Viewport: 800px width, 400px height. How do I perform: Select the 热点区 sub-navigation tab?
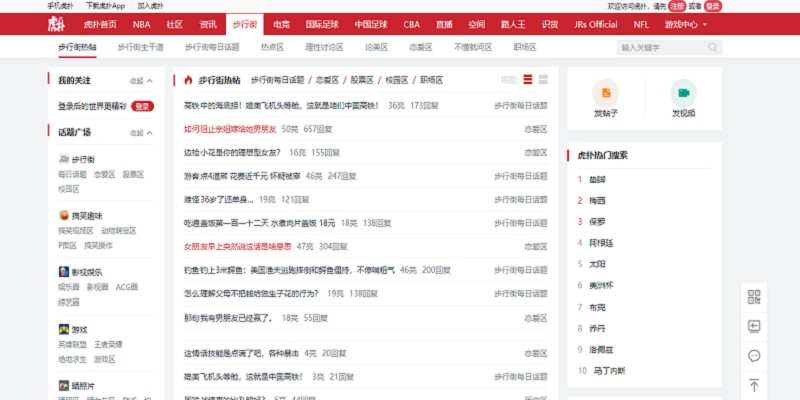pyautogui.click(x=272, y=47)
